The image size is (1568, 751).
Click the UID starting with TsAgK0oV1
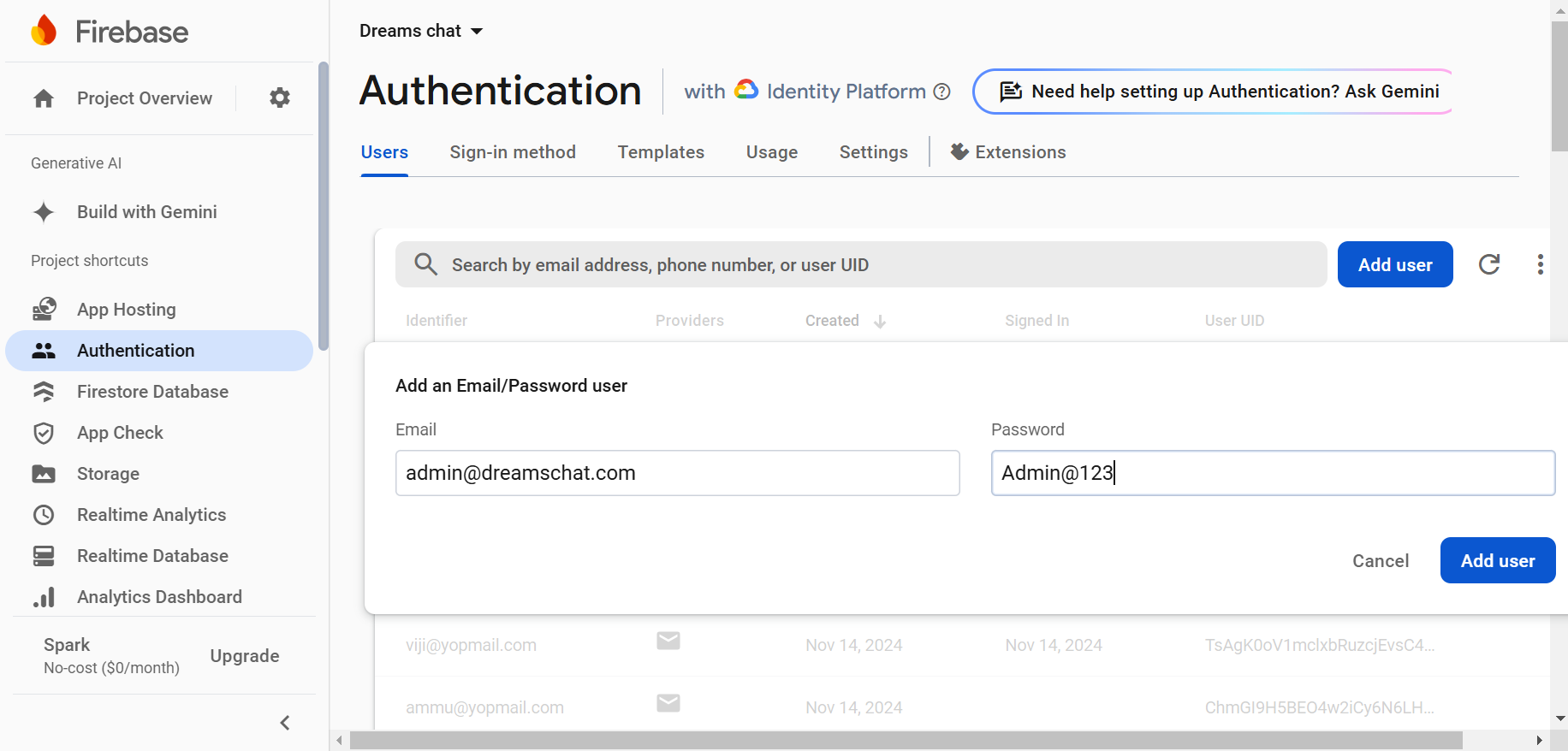1319,645
